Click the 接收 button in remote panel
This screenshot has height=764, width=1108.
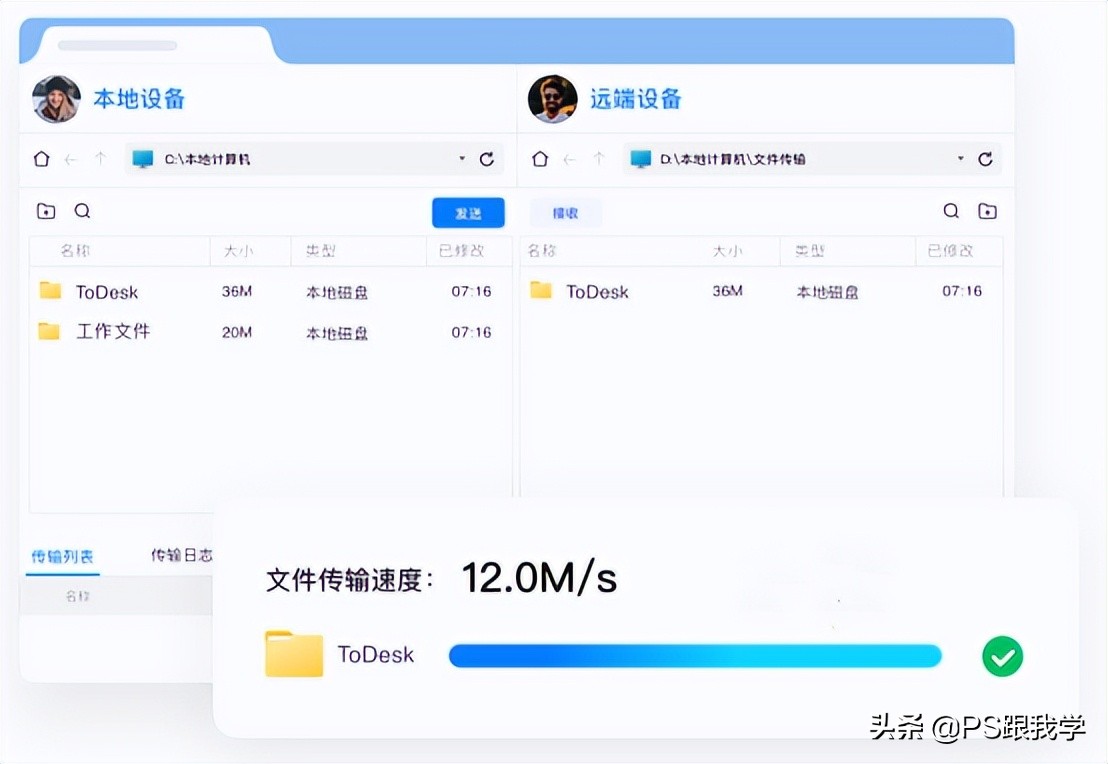click(566, 213)
